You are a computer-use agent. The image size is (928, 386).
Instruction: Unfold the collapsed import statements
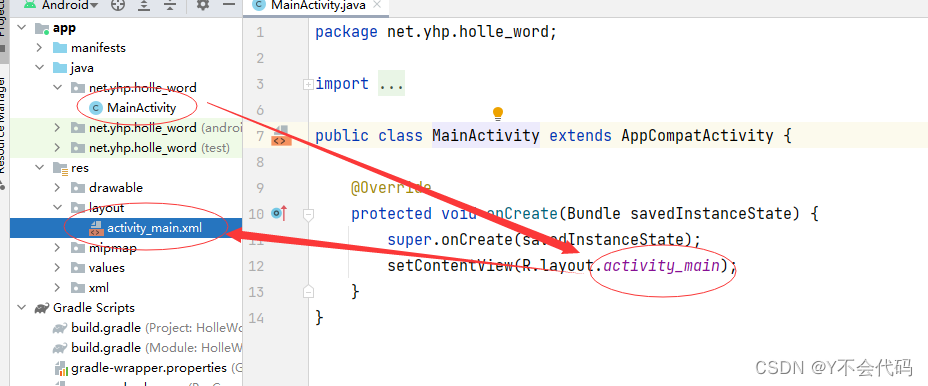(308, 85)
